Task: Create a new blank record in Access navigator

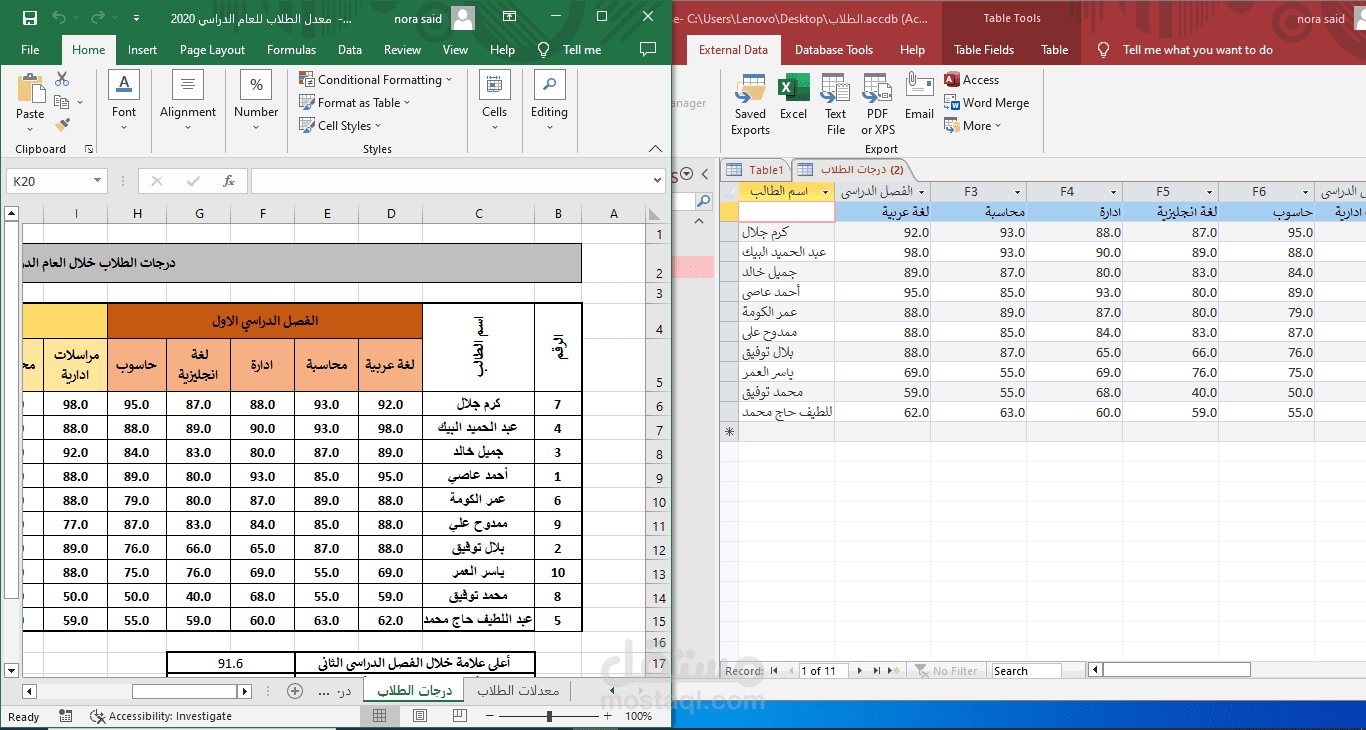Action: (894, 671)
